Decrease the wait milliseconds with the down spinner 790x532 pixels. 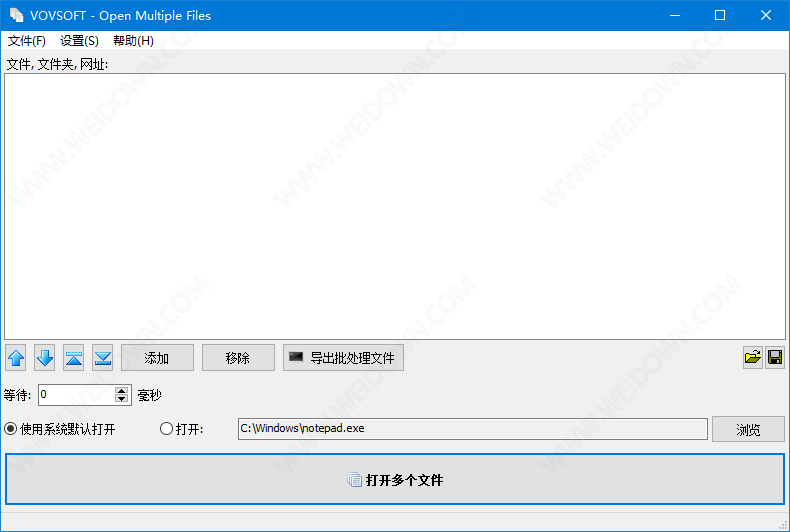click(121, 398)
